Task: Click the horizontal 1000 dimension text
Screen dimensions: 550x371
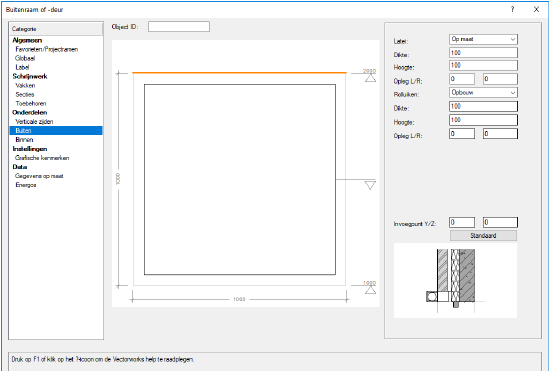Action: (x=239, y=299)
